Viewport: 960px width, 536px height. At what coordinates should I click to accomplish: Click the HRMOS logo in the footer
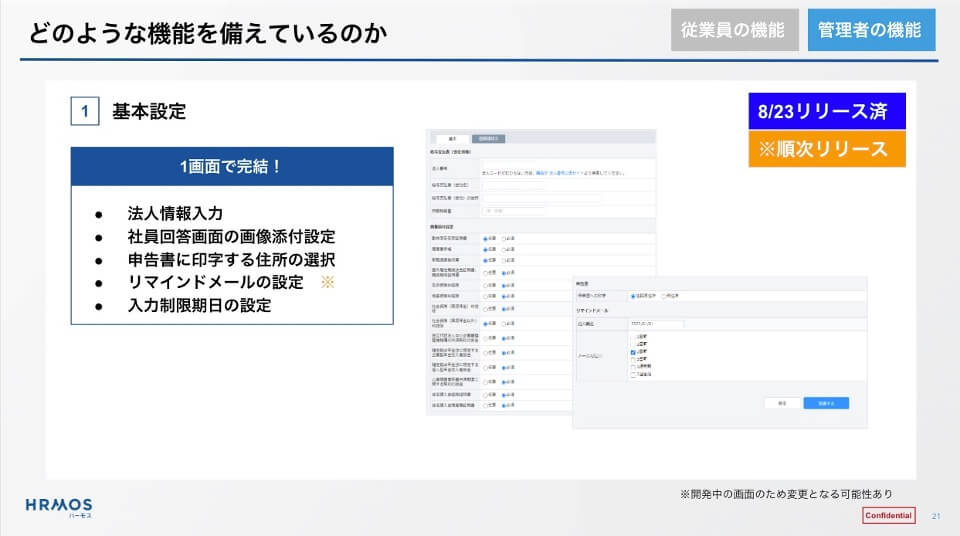[x=58, y=505]
